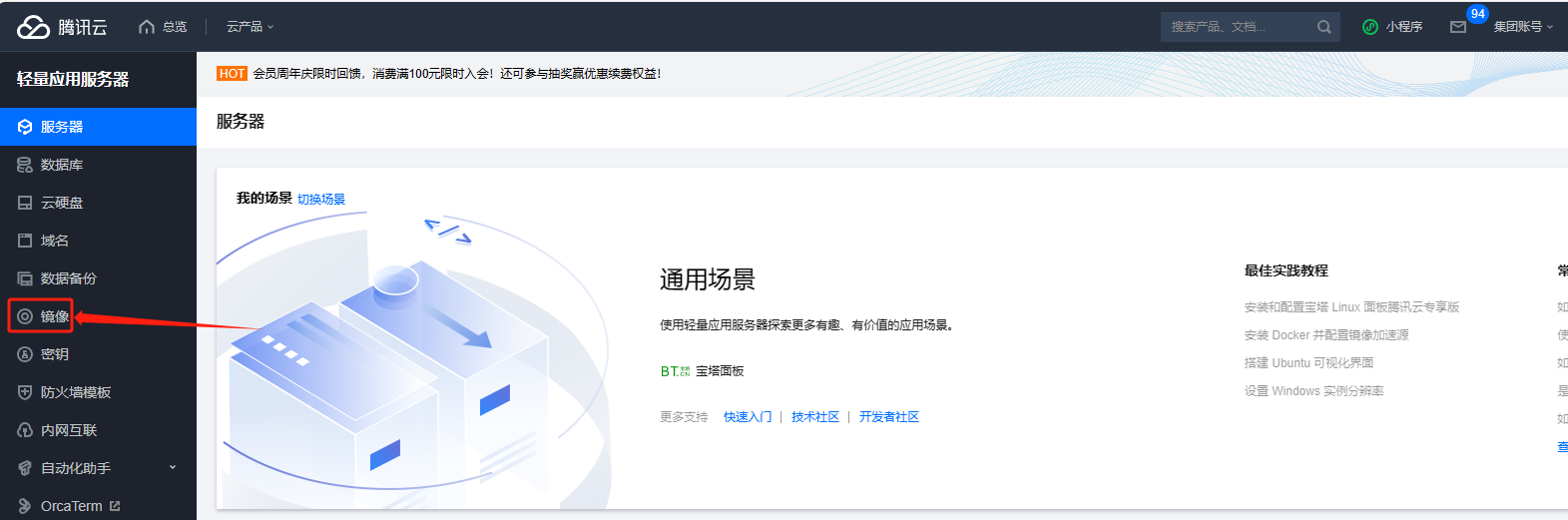The image size is (1568, 520).
Task: Open the mail messages envelope icon
Action: pyautogui.click(x=1458, y=27)
